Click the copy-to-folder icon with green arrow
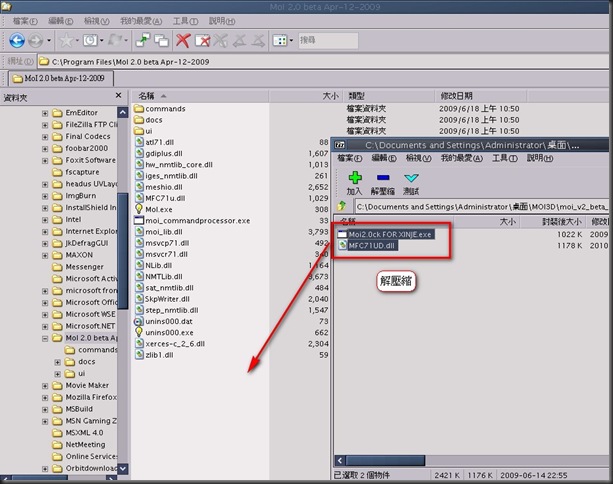Image resolution: width=613 pixels, height=484 pixels. 142,40
